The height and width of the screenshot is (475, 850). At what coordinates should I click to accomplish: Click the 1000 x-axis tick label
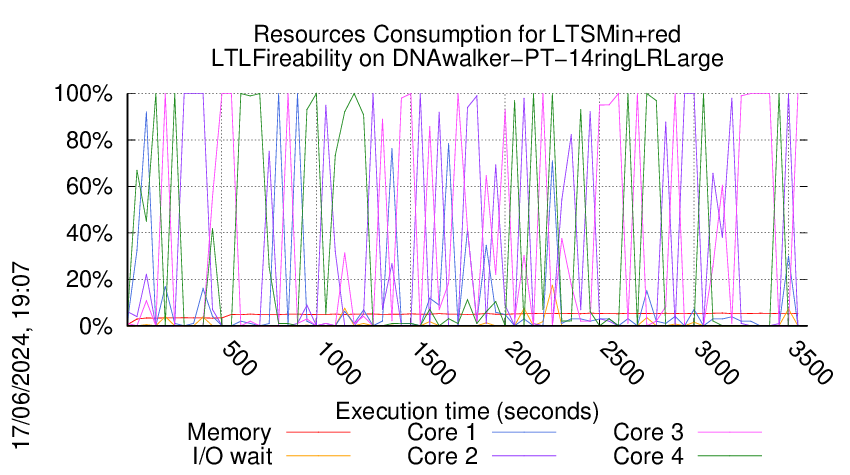pyautogui.click(x=338, y=363)
